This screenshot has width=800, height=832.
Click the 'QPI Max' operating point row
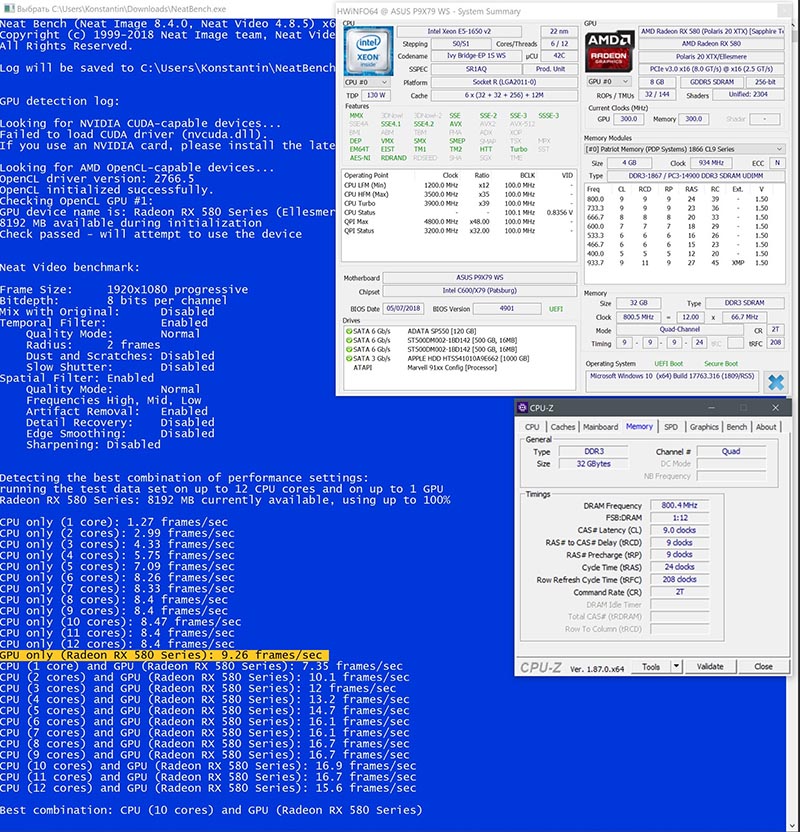click(x=459, y=221)
